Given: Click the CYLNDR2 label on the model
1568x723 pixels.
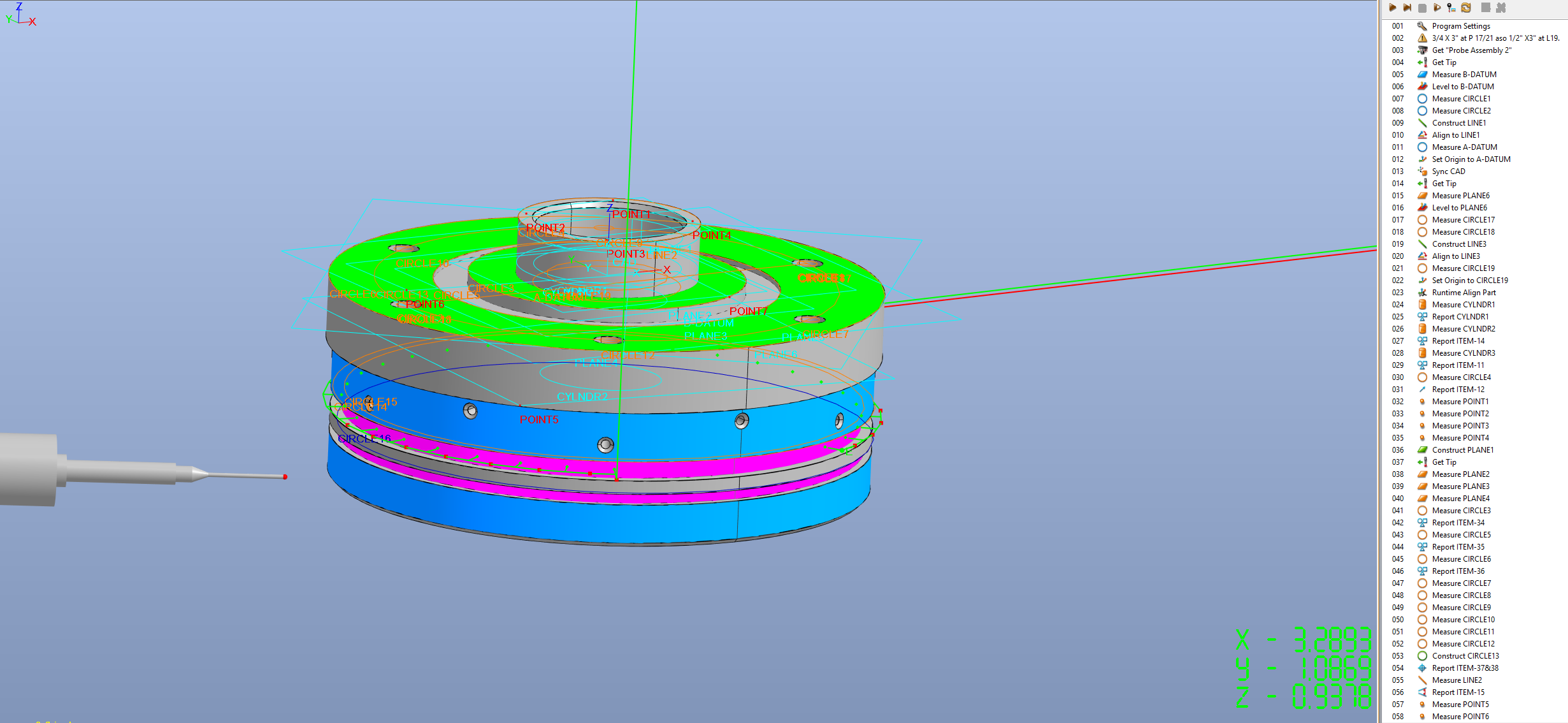Looking at the screenshot, I should (x=582, y=397).
